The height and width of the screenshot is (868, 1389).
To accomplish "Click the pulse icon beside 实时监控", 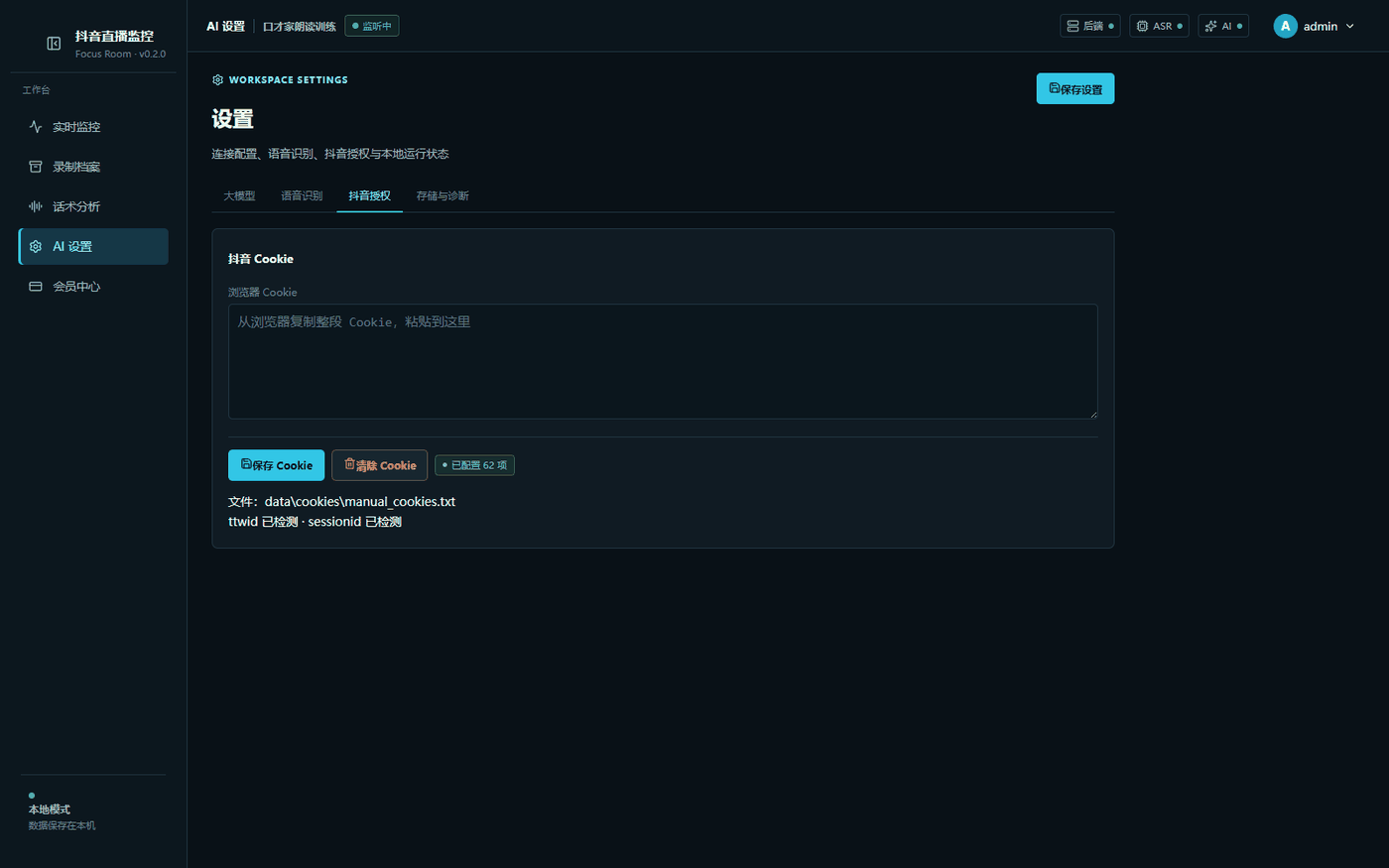I will (x=36, y=127).
